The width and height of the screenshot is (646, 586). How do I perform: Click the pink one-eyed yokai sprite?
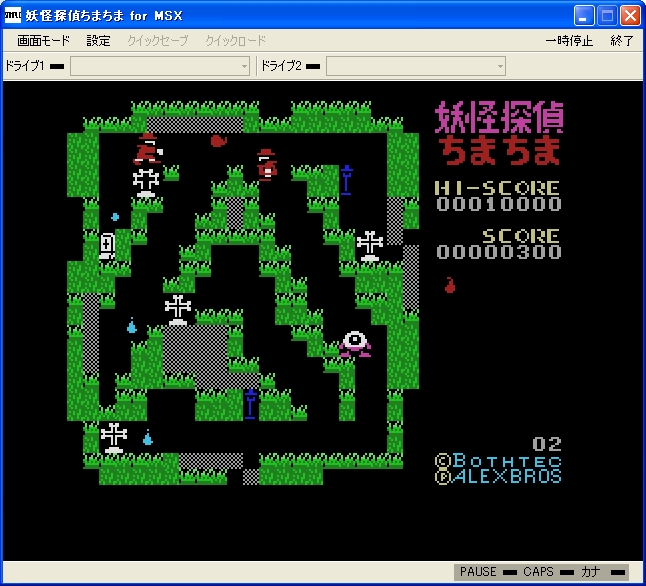click(355, 344)
